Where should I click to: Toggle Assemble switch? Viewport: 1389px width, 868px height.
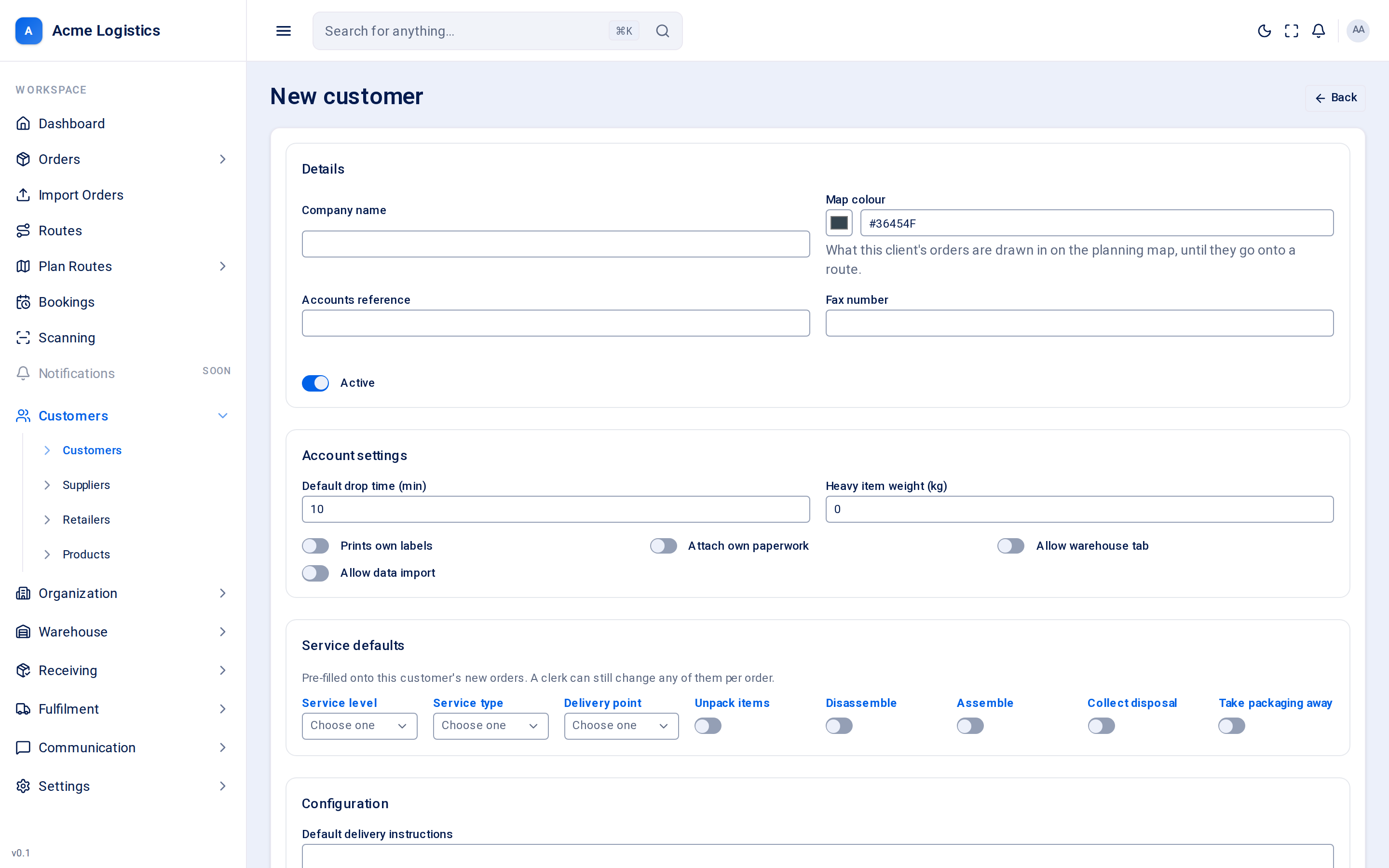click(970, 726)
